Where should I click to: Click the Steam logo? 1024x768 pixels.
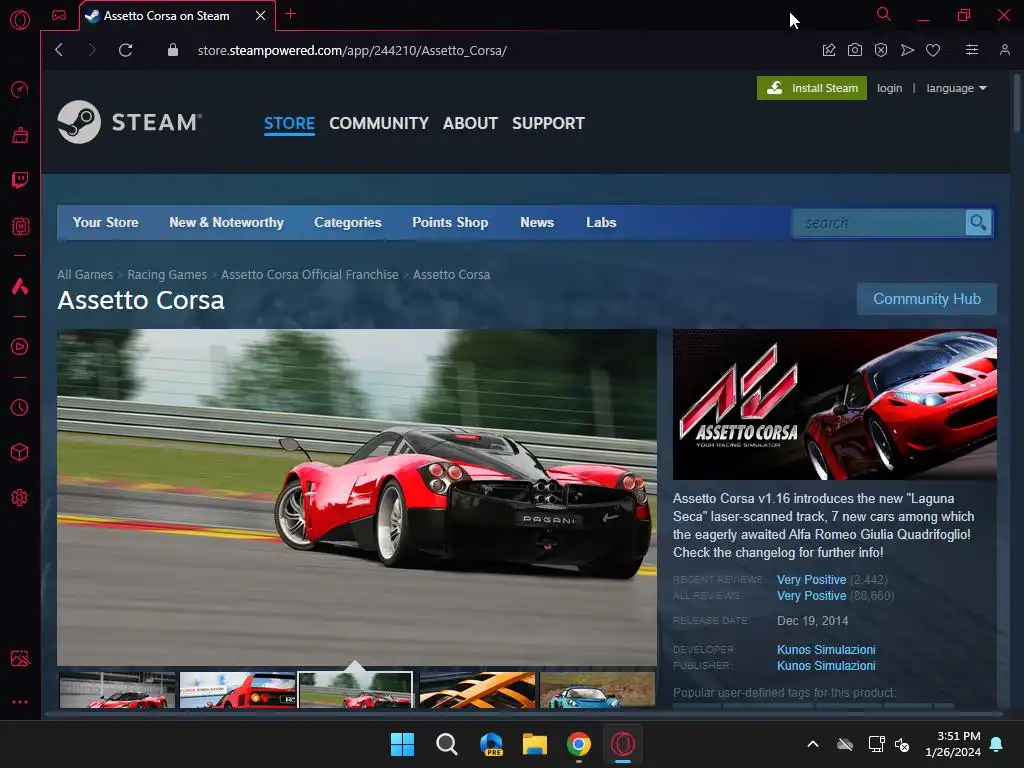point(129,122)
